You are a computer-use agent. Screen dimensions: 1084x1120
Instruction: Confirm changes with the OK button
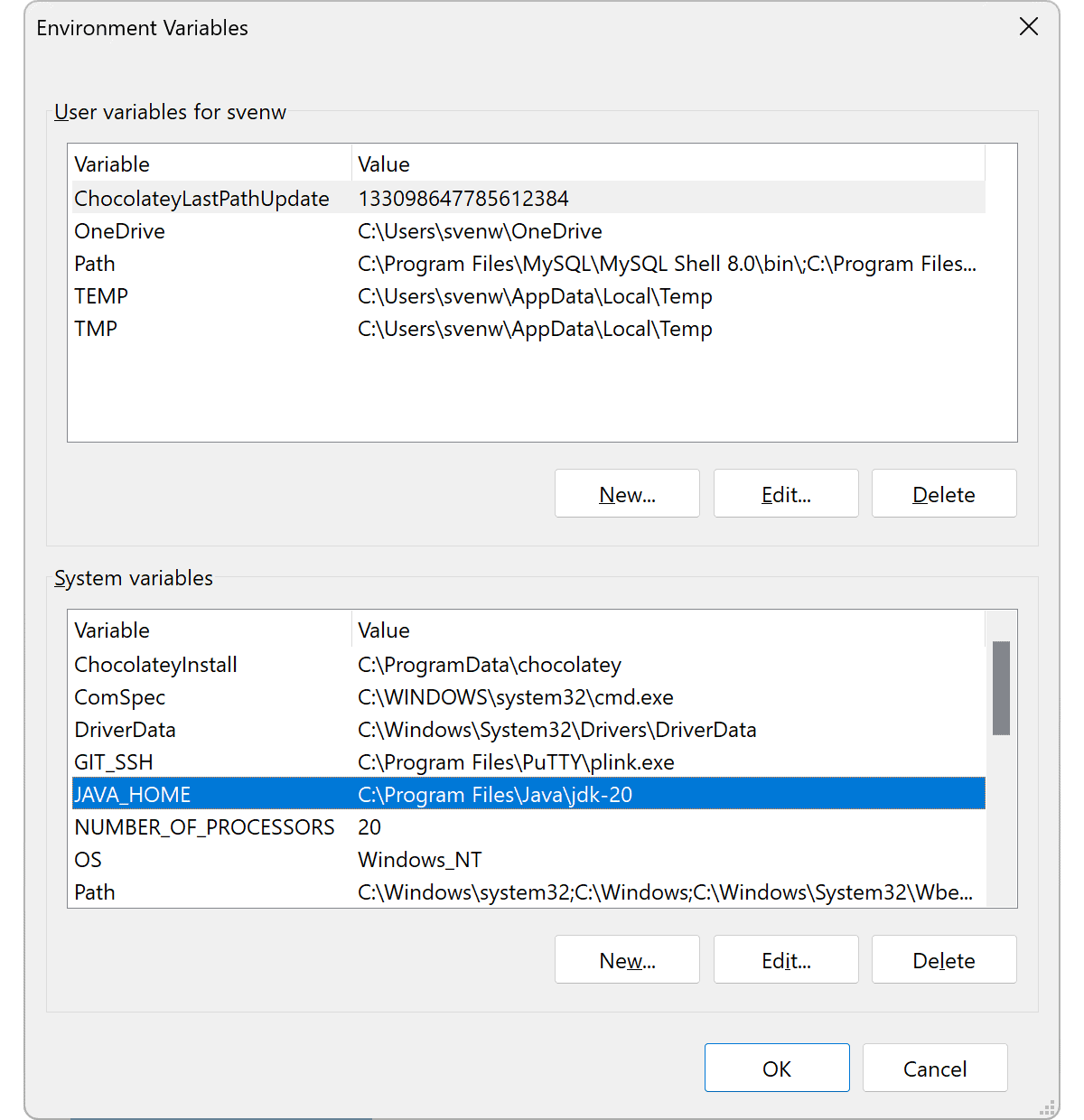(x=777, y=1068)
